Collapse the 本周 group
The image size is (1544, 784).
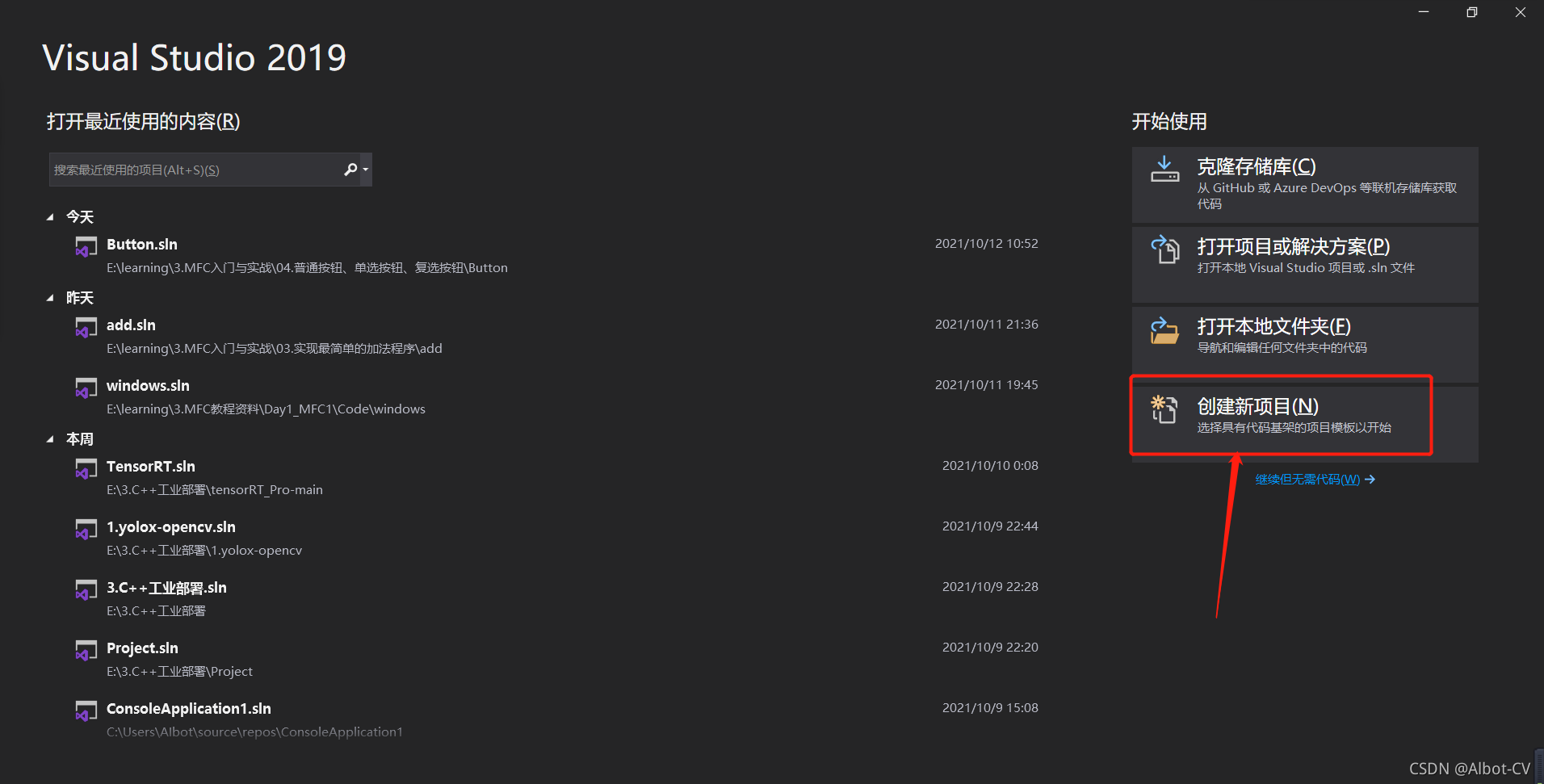(x=50, y=439)
